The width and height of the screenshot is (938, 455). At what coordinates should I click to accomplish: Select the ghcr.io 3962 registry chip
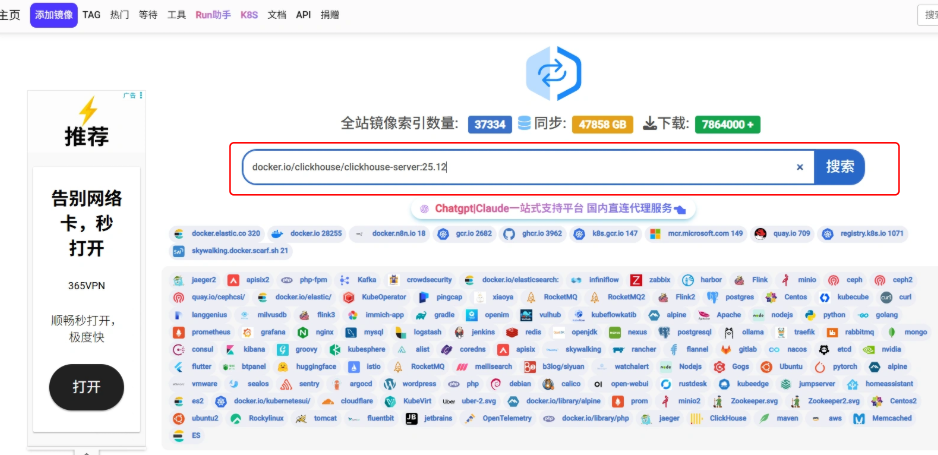tap(532, 234)
